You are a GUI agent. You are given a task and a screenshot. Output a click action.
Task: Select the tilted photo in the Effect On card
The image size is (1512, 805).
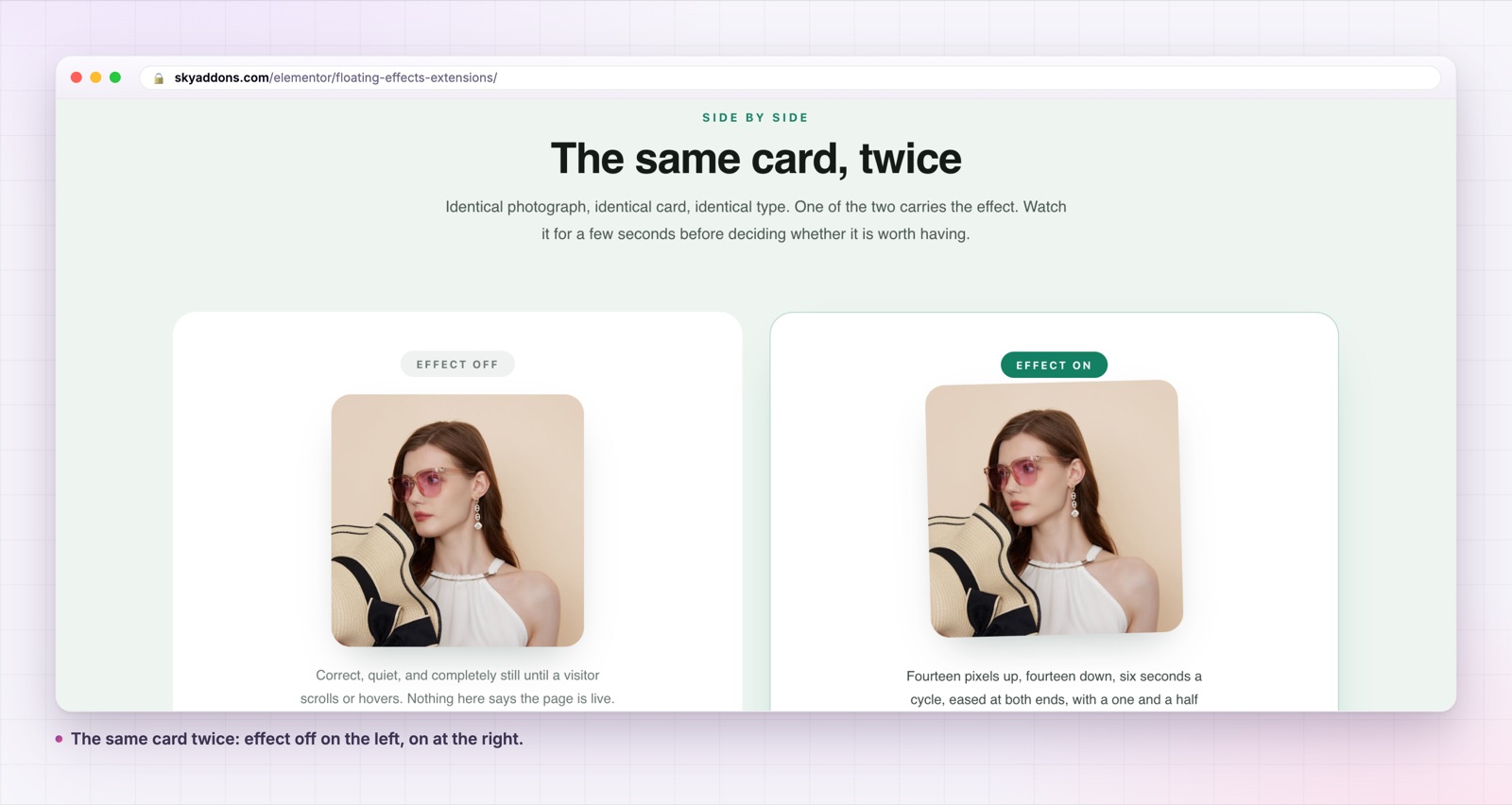click(x=1054, y=508)
